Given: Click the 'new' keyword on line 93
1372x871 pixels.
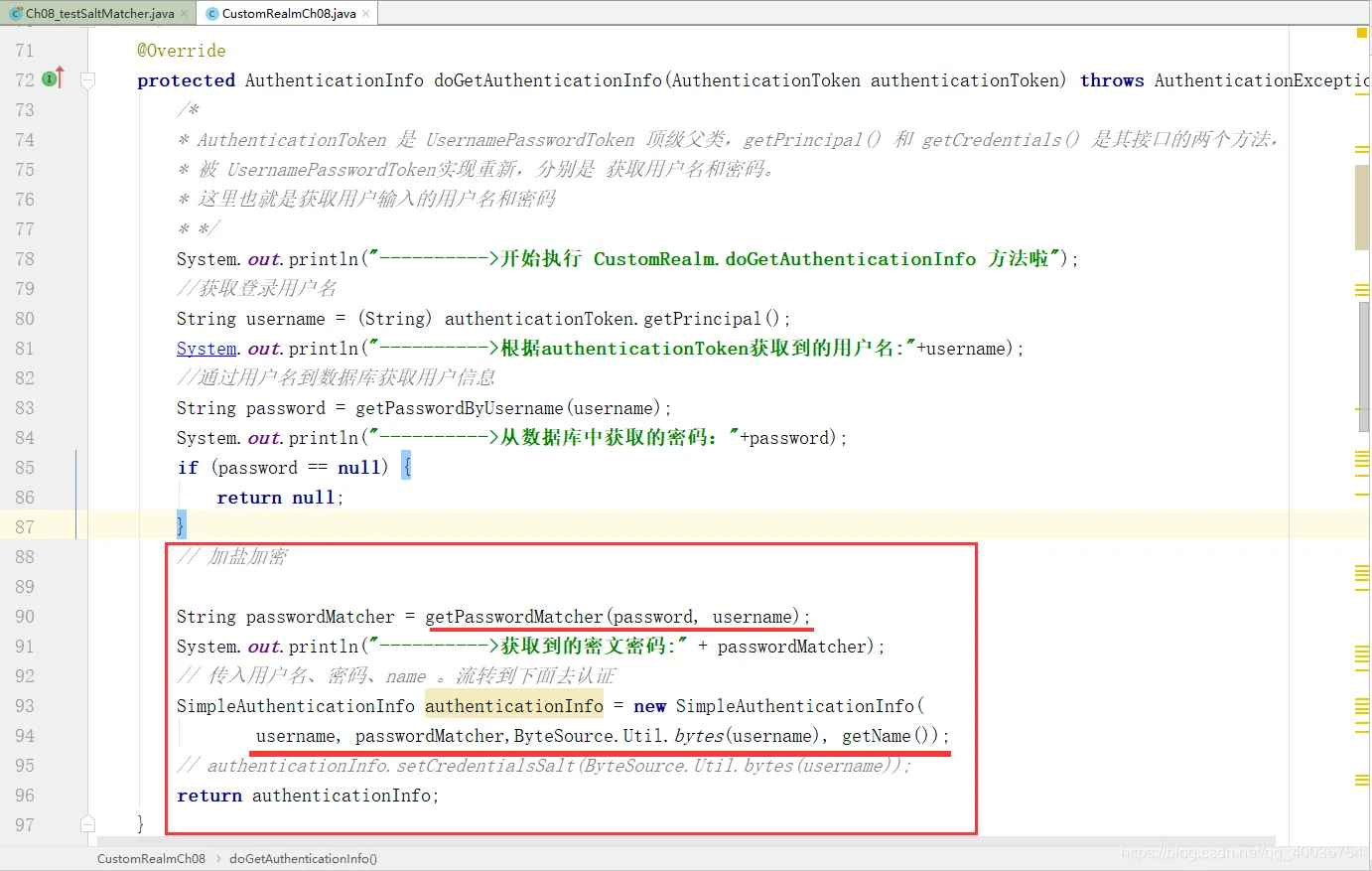Looking at the screenshot, I should point(649,706).
